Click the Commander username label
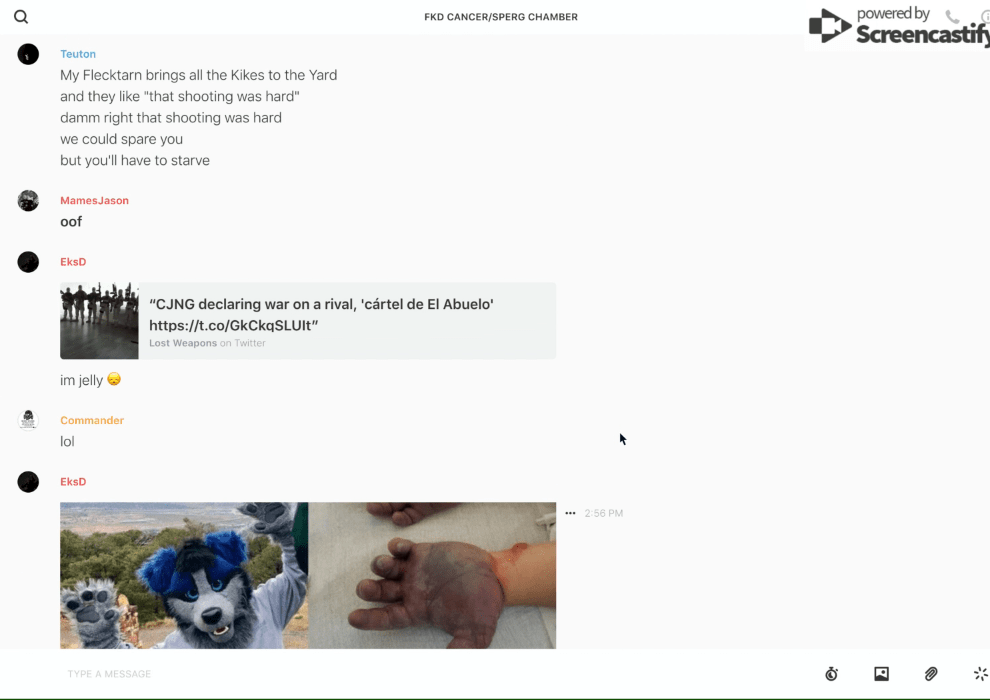 pos(92,421)
